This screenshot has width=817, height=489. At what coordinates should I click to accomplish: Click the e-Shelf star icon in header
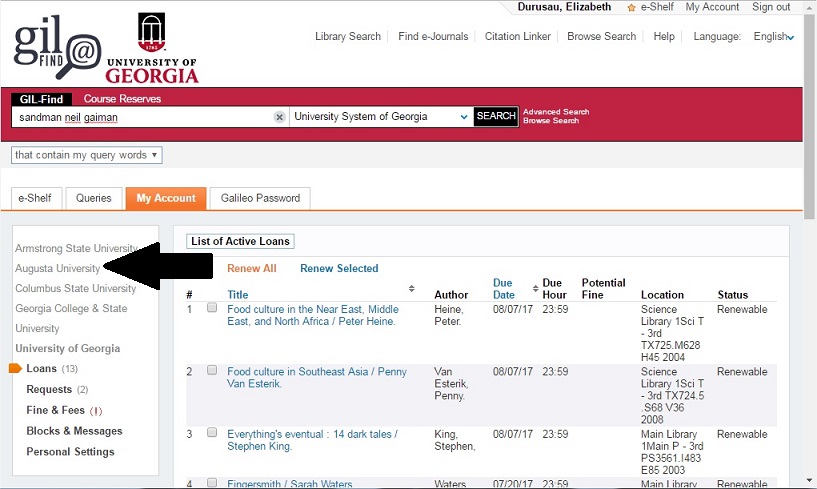[631, 8]
